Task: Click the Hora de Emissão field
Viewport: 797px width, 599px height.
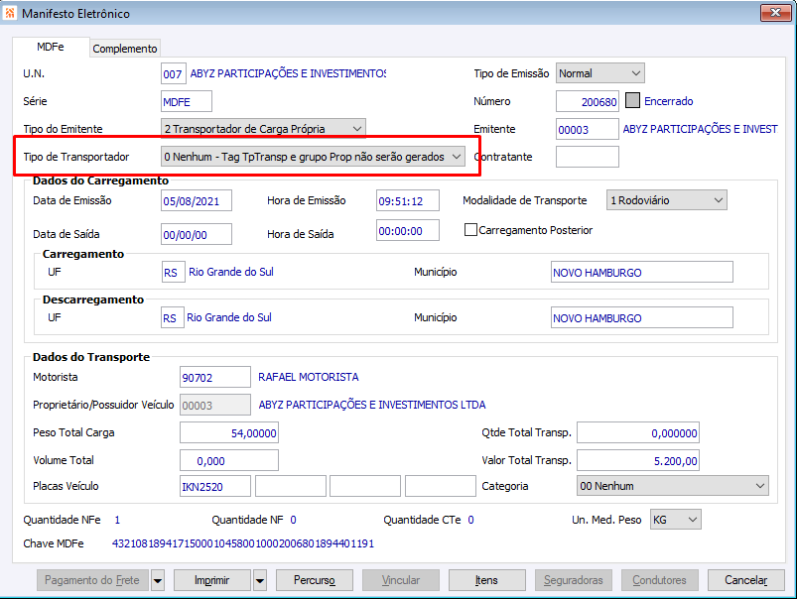Action: coord(408,200)
